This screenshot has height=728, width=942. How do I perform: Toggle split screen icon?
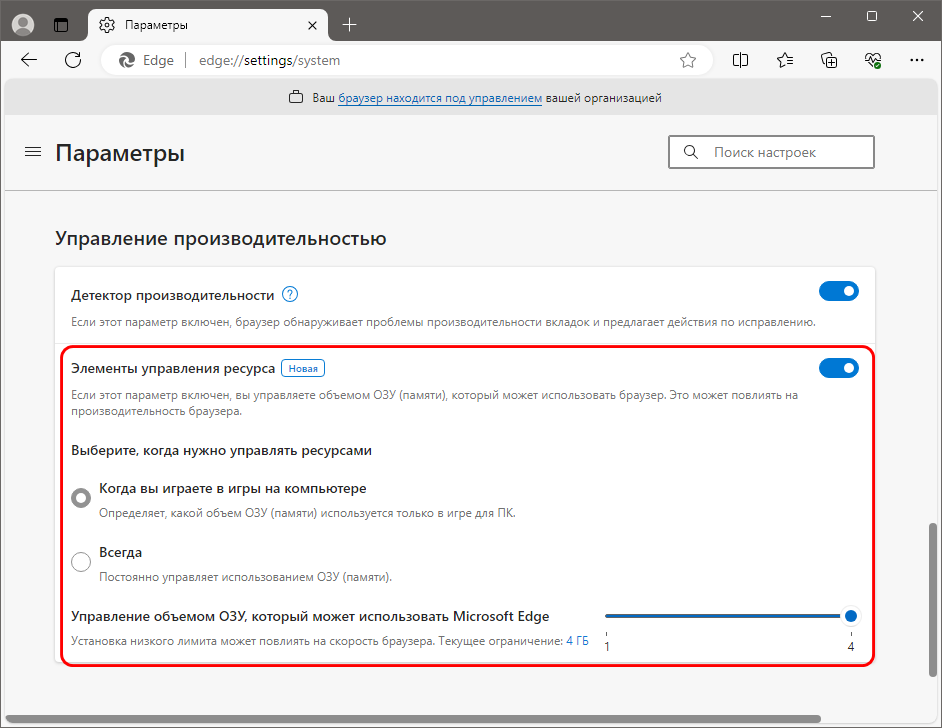pos(740,60)
